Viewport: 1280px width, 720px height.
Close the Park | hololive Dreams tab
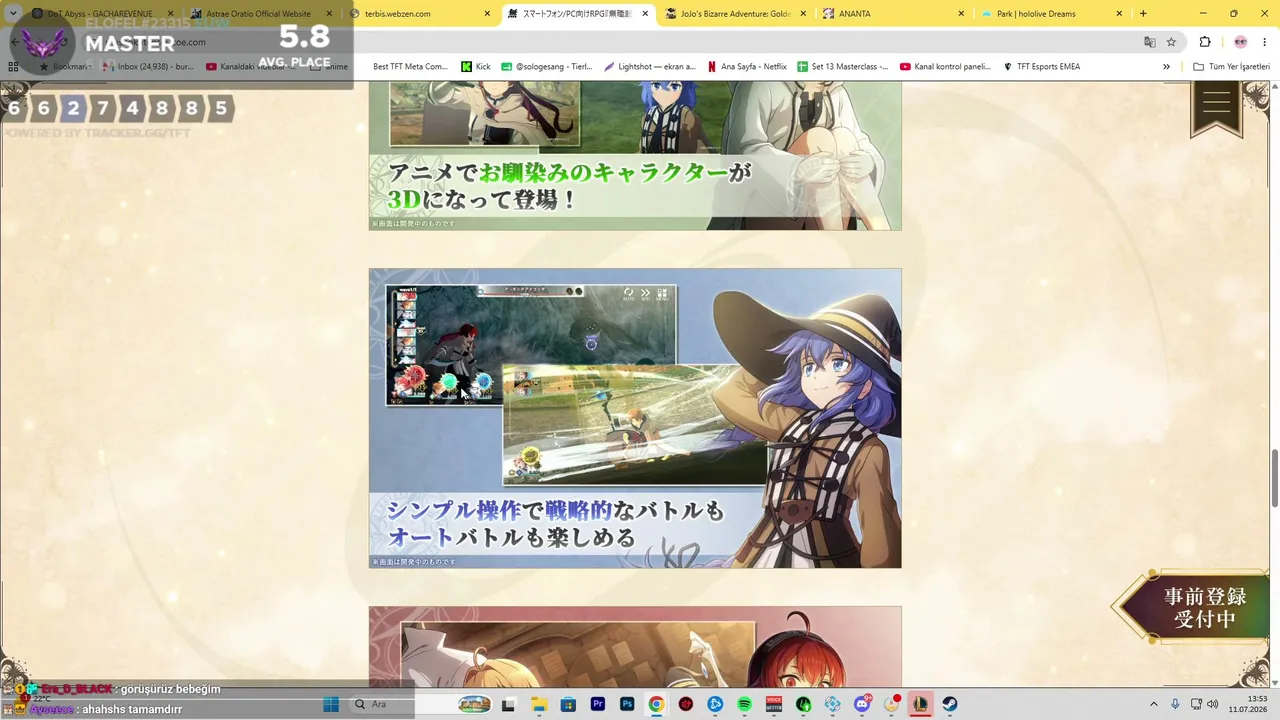1119,14
